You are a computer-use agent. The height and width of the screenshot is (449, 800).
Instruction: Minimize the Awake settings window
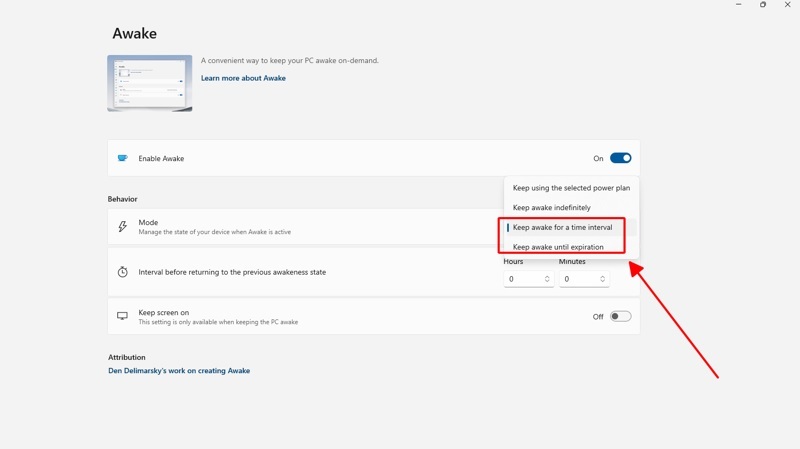pyautogui.click(x=739, y=5)
